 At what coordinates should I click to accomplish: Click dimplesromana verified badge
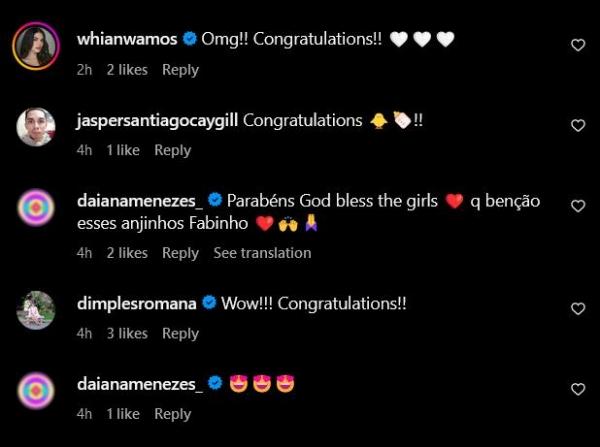coord(209,303)
